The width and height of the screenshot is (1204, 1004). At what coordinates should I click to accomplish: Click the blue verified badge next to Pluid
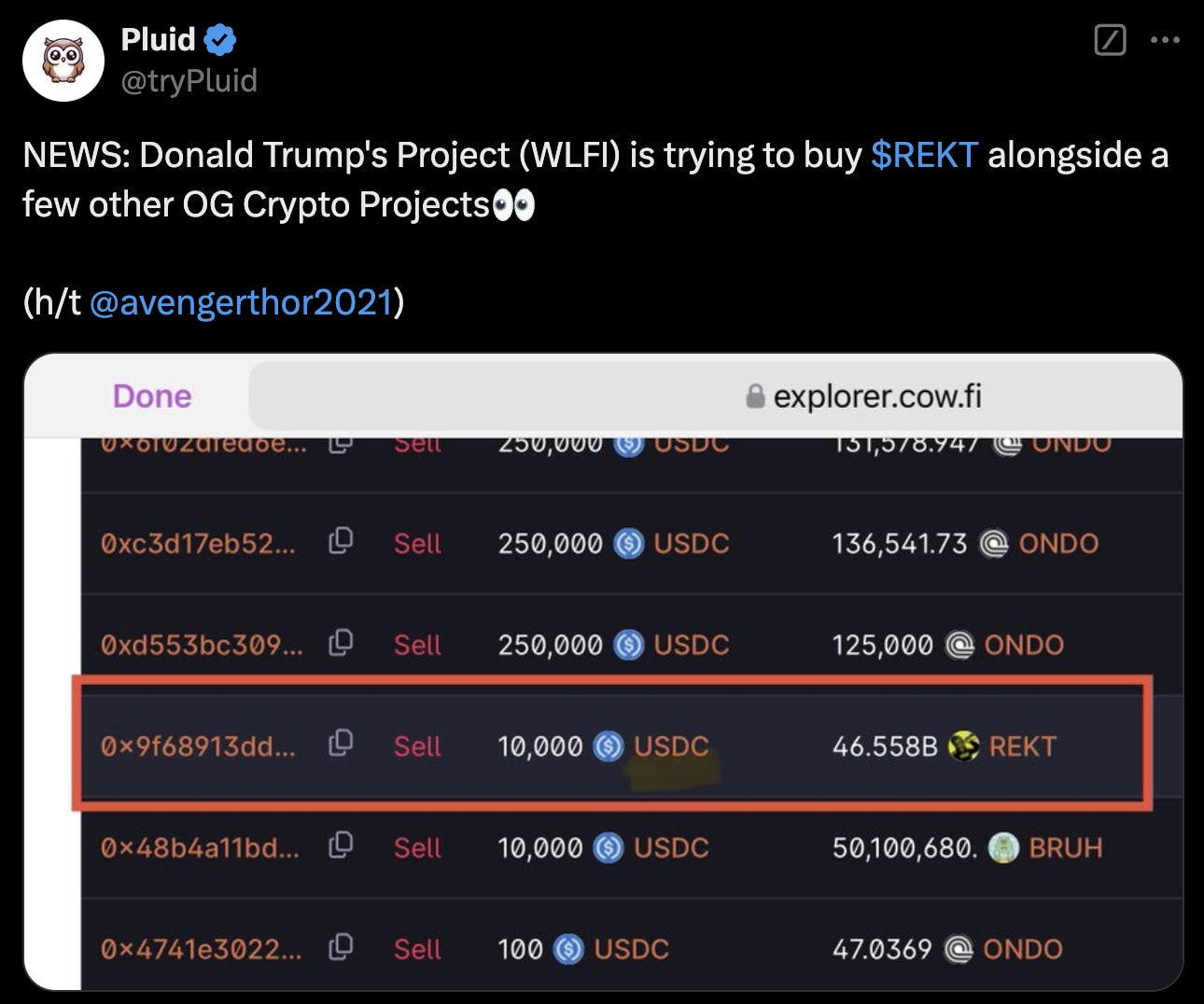tap(220, 40)
